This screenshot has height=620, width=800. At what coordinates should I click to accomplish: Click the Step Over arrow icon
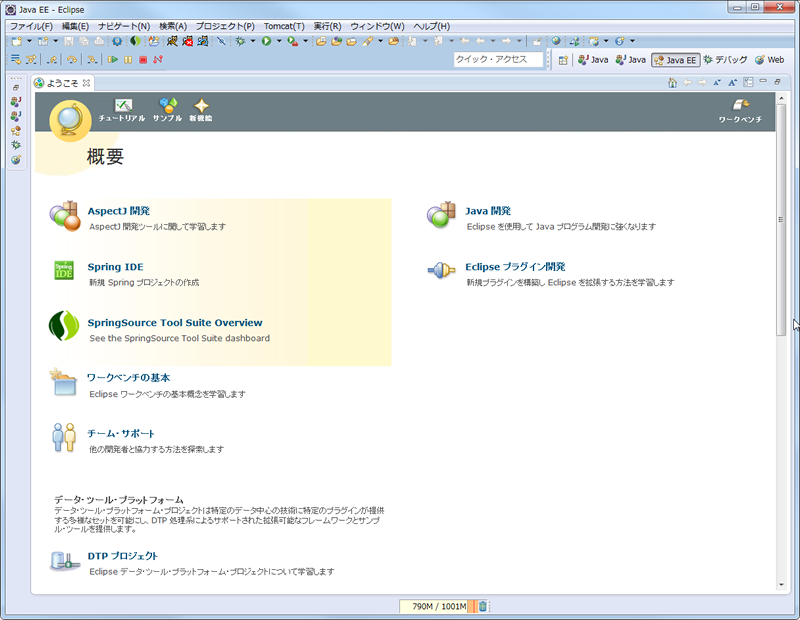point(72,60)
